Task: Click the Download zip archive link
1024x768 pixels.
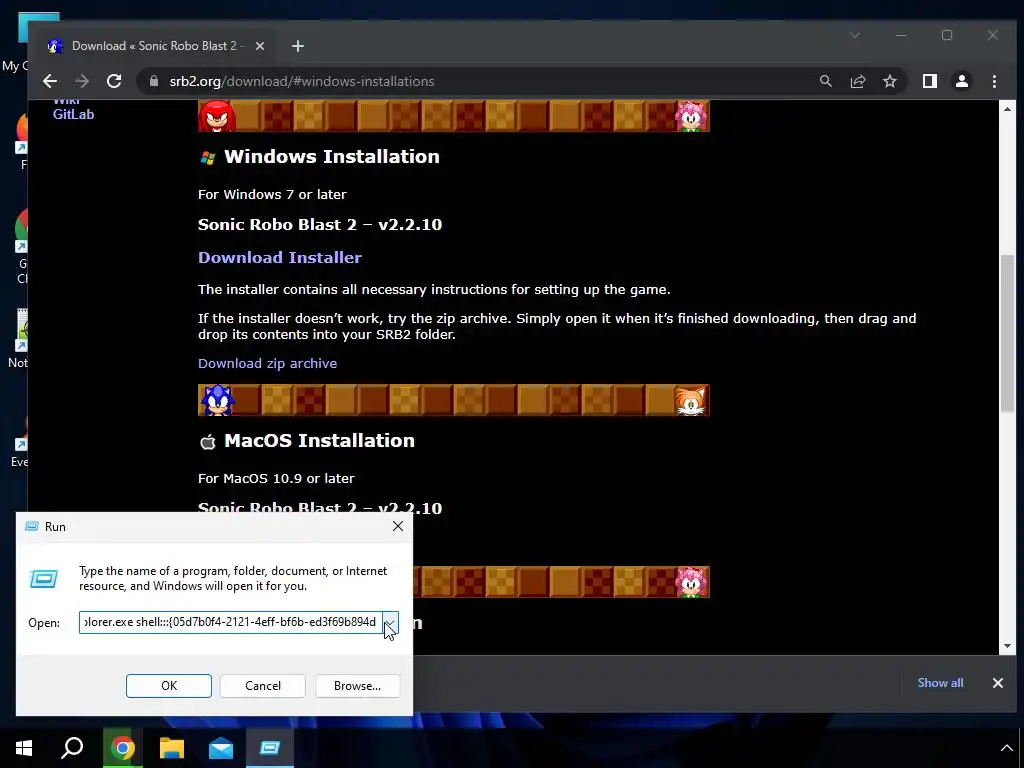Action: point(267,363)
